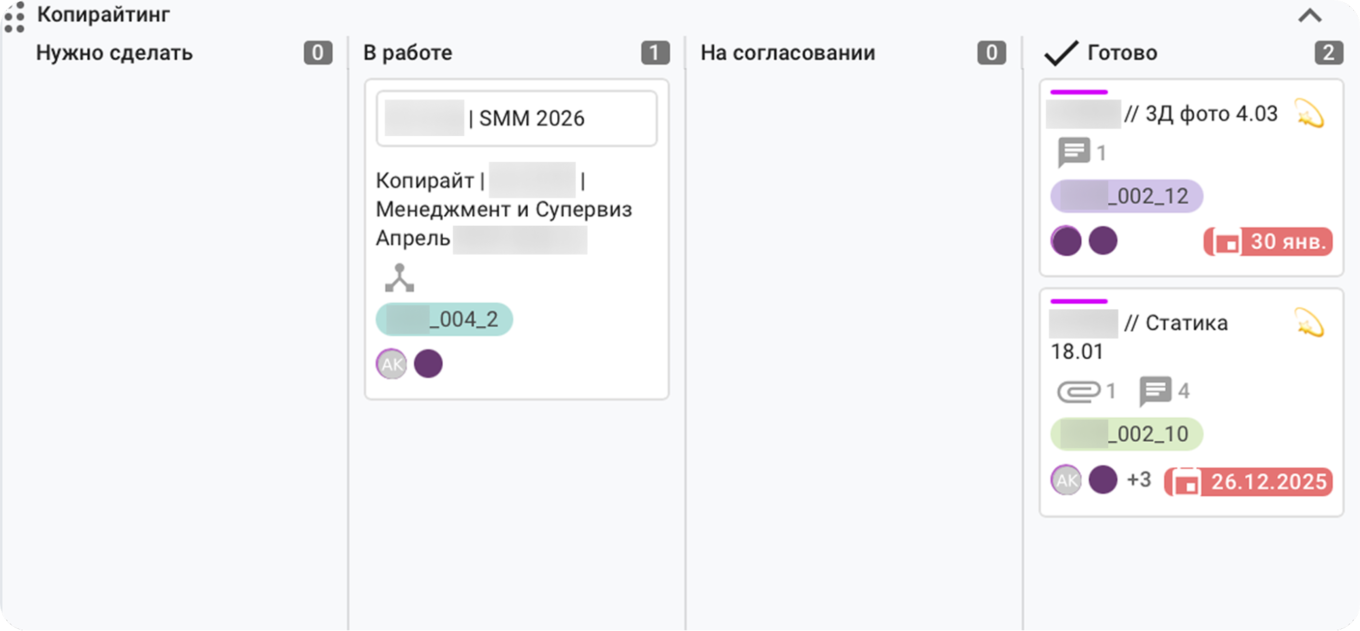
Task: Click the Нужно сделать count badge
Action: (x=318, y=53)
